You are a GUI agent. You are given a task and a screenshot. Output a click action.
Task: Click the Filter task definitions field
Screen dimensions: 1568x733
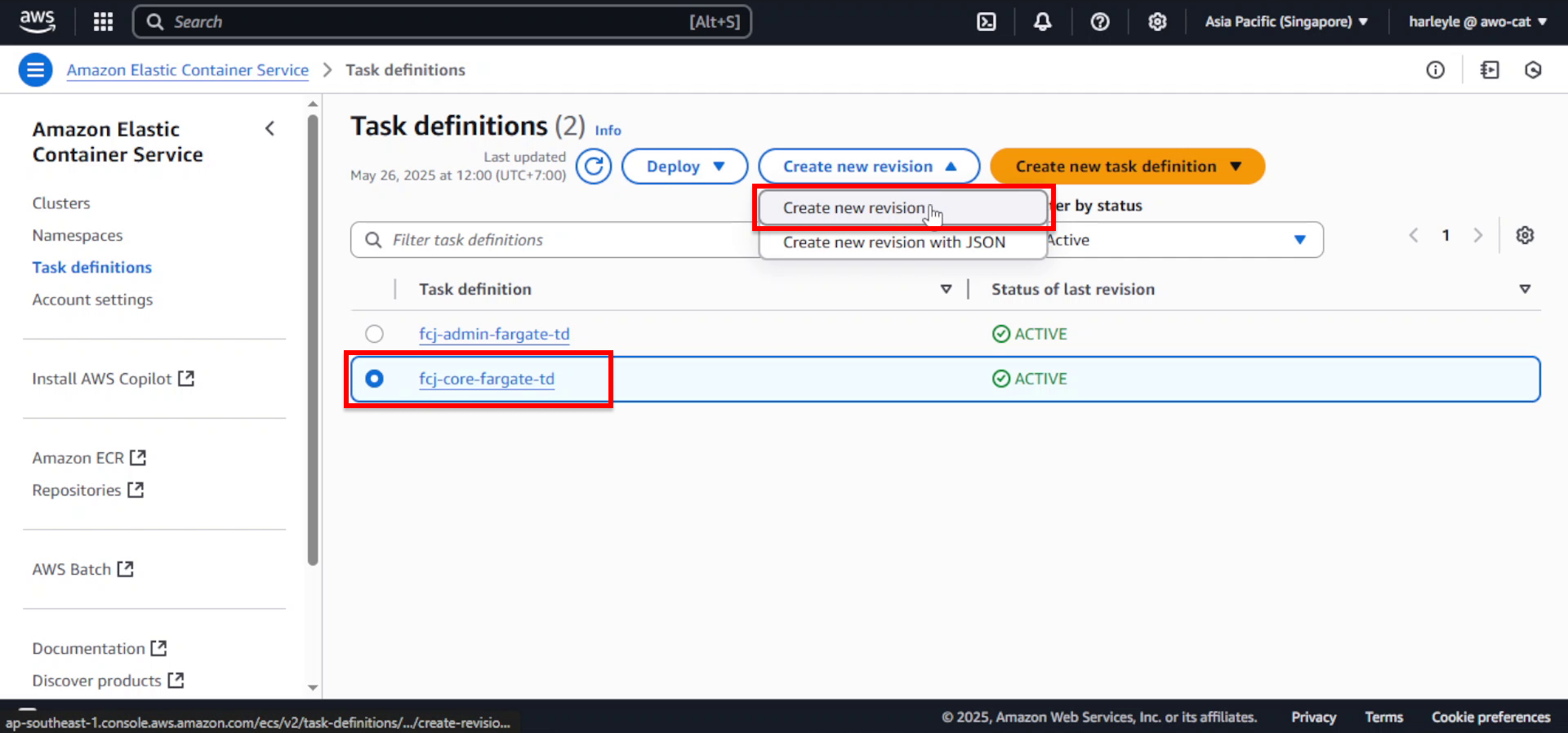[x=555, y=240]
